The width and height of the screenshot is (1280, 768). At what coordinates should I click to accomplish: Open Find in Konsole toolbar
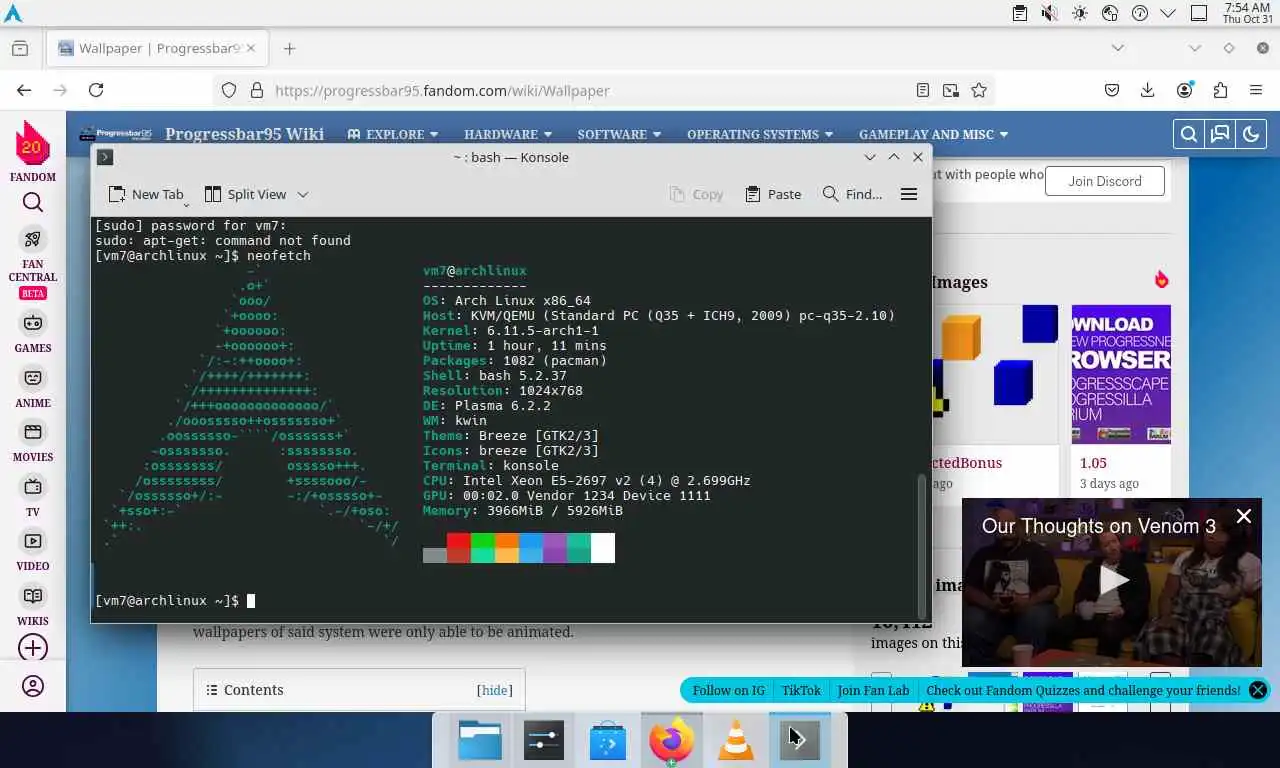coord(852,194)
